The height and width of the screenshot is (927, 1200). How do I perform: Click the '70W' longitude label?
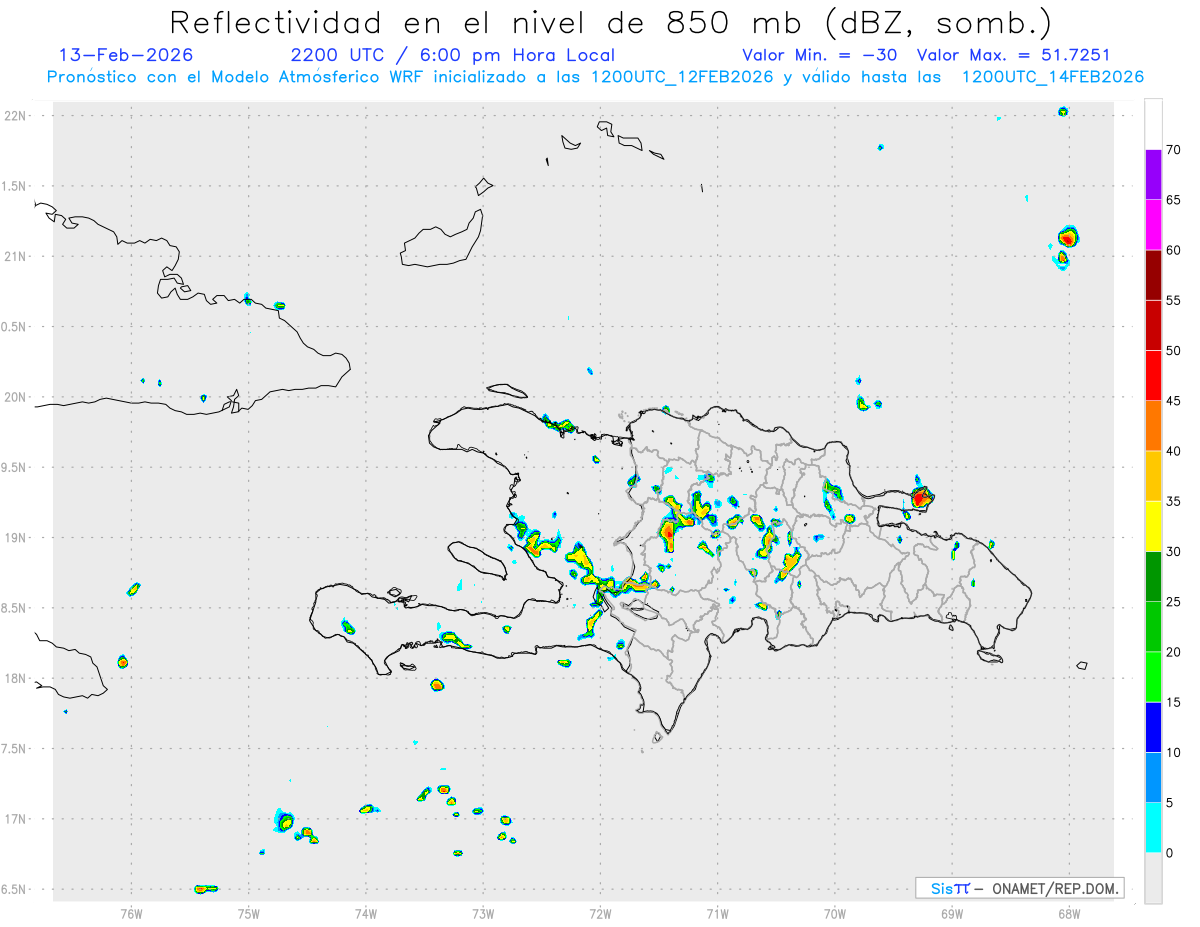(x=835, y=913)
